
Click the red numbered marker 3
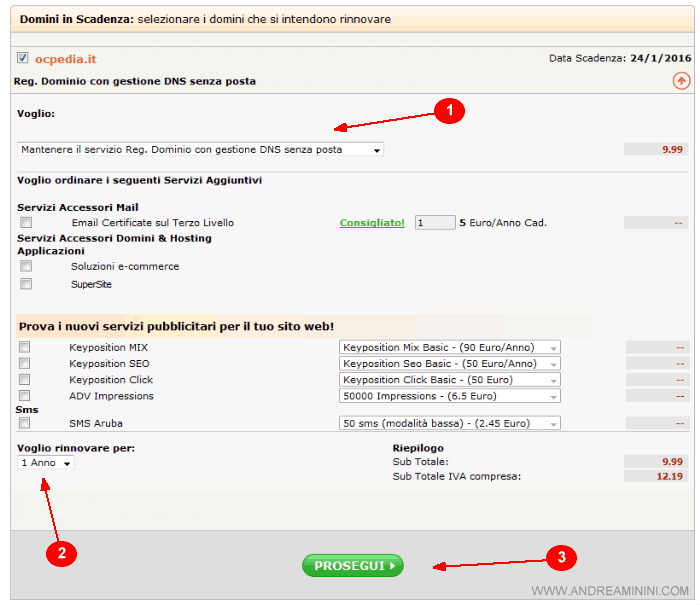[x=562, y=557]
